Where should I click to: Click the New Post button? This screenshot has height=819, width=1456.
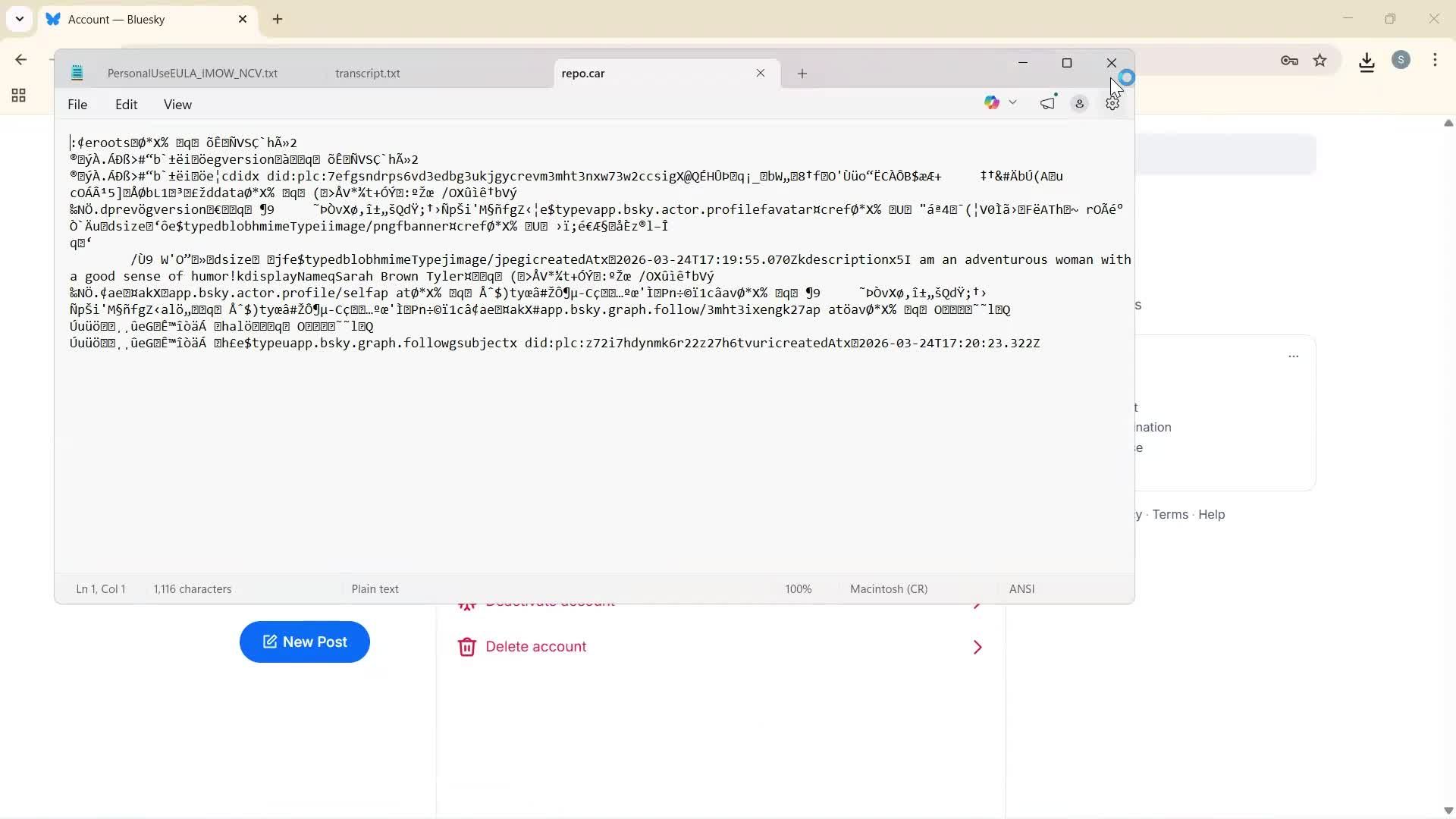tap(304, 642)
